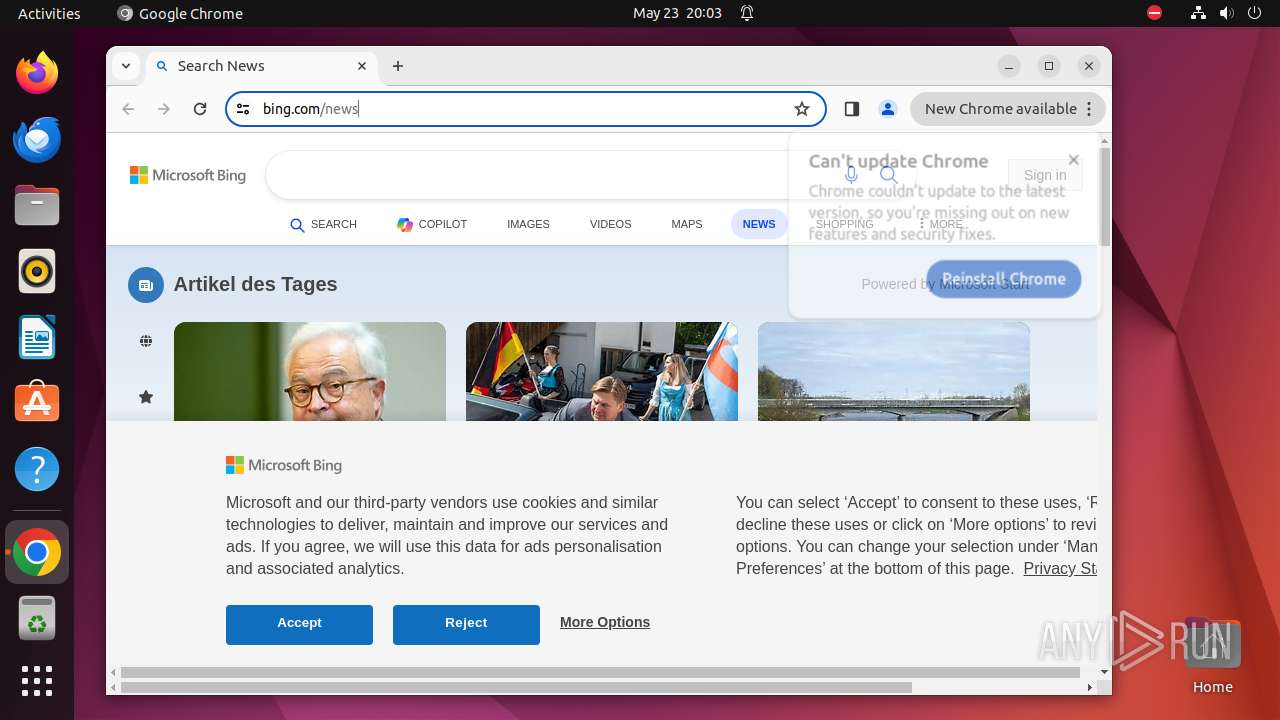
Task: Click the notification bell in top bar
Action: (747, 13)
